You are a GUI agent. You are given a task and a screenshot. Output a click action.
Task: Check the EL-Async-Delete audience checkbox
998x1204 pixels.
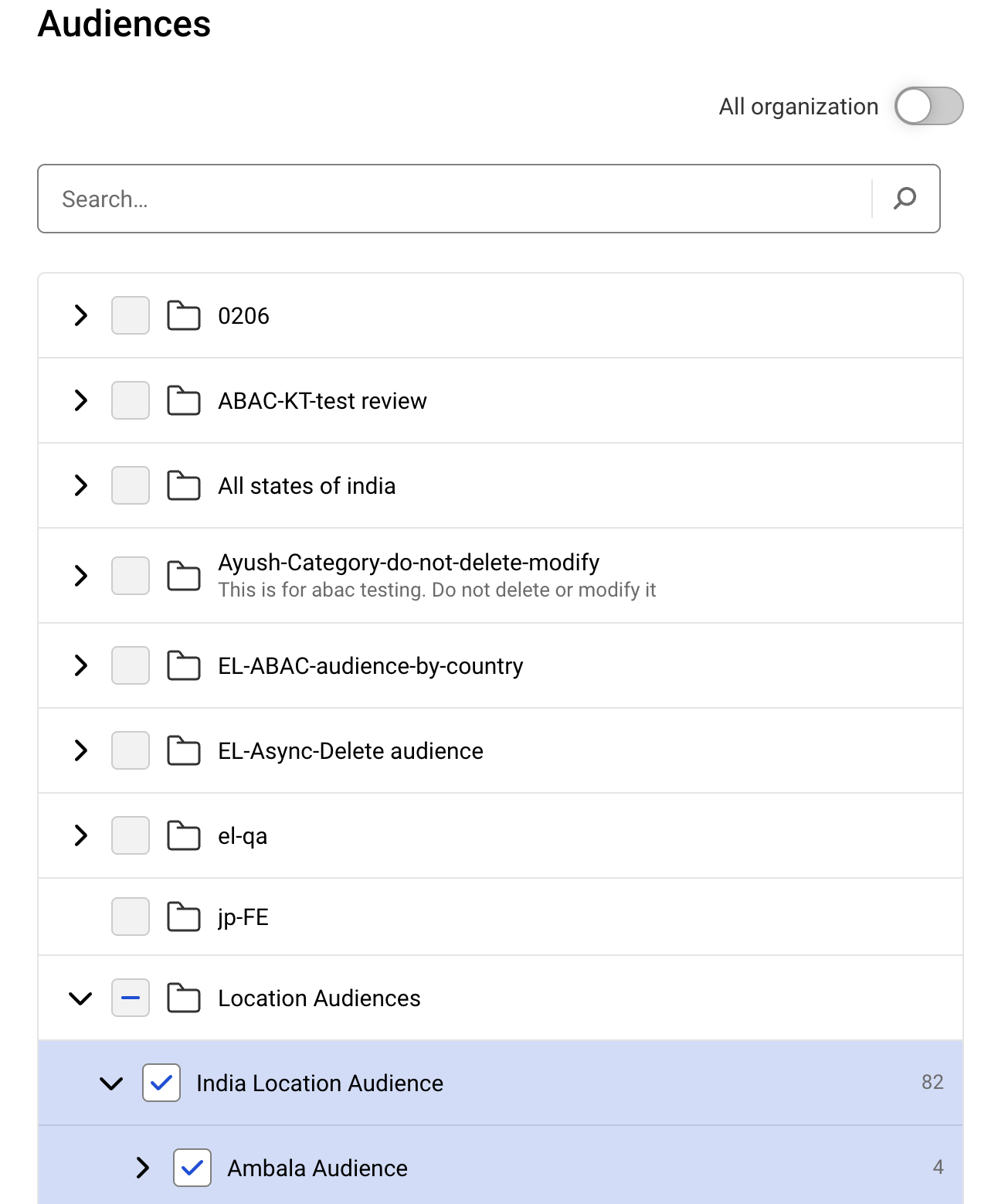(131, 750)
